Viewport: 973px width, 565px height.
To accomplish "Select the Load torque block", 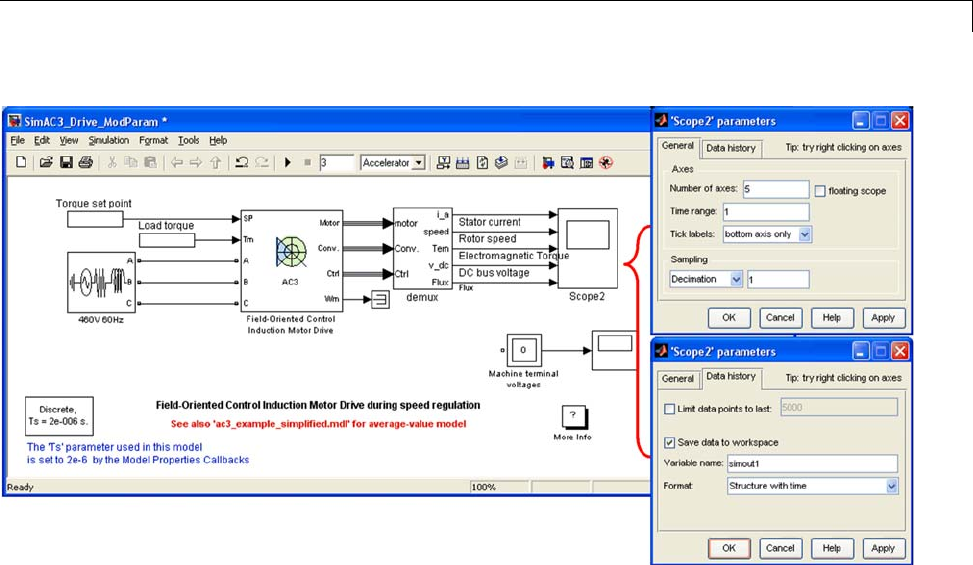I will [167, 240].
